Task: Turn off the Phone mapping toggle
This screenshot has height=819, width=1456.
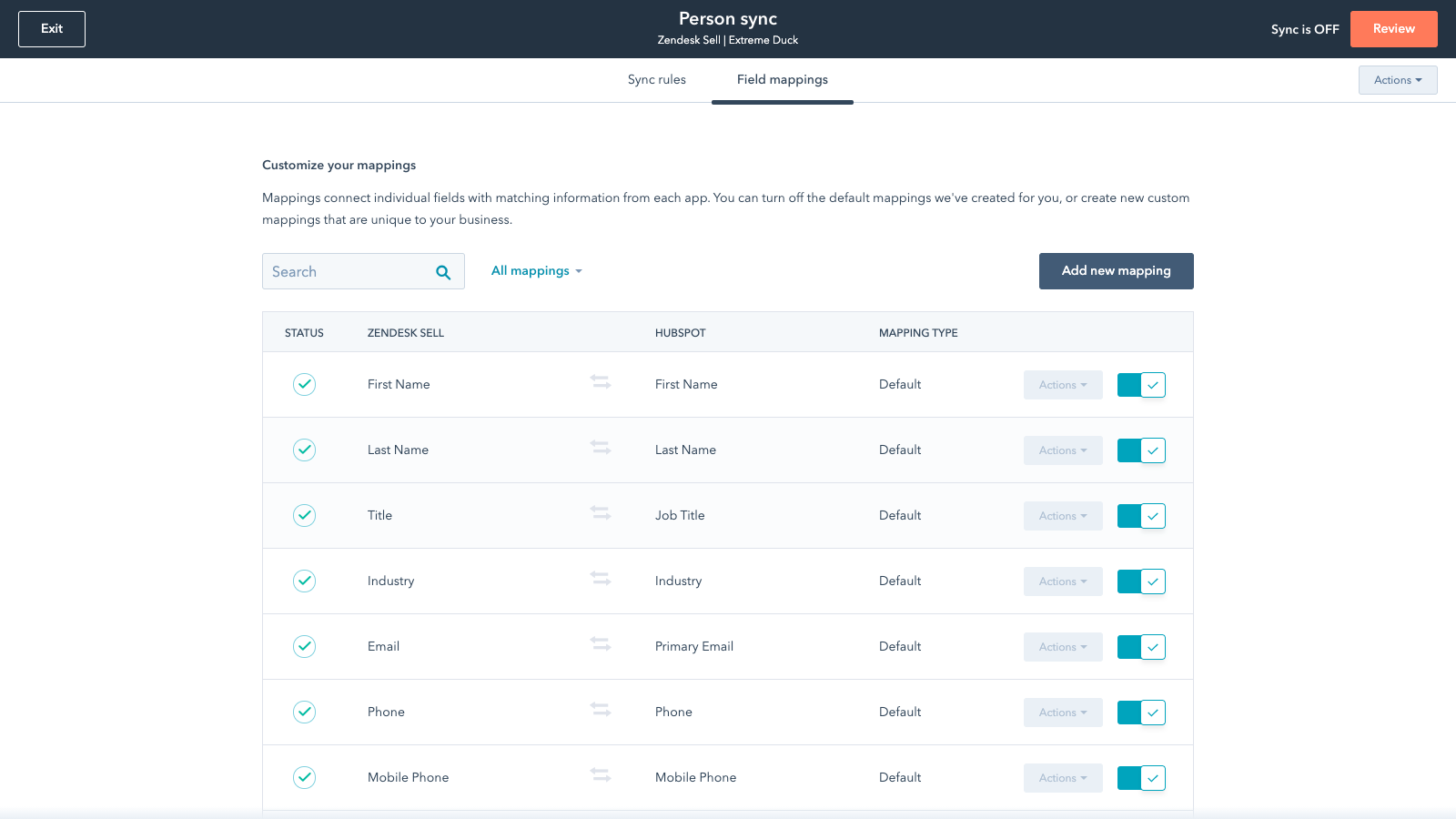Action: (1141, 713)
